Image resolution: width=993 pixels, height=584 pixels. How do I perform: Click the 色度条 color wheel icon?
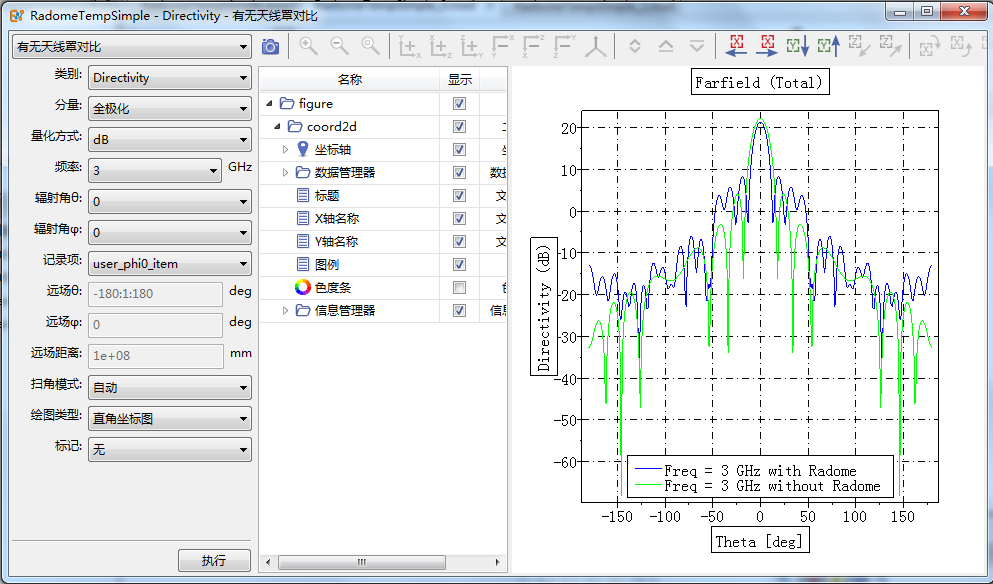(303, 288)
